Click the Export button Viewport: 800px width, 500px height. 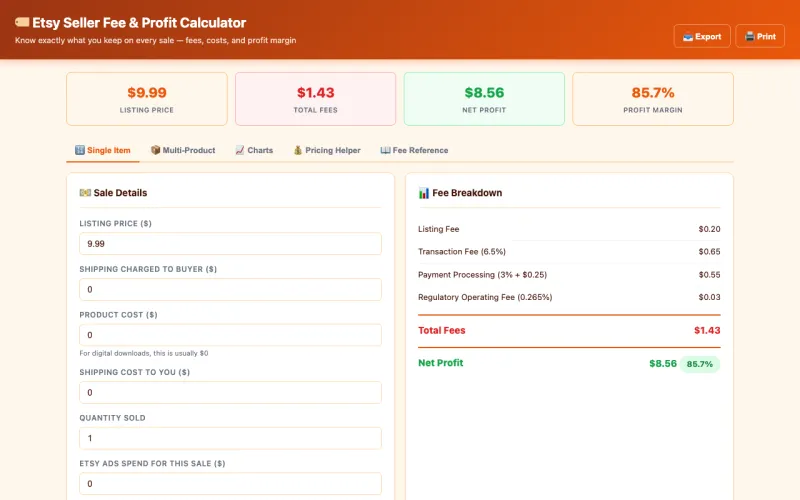[702, 36]
